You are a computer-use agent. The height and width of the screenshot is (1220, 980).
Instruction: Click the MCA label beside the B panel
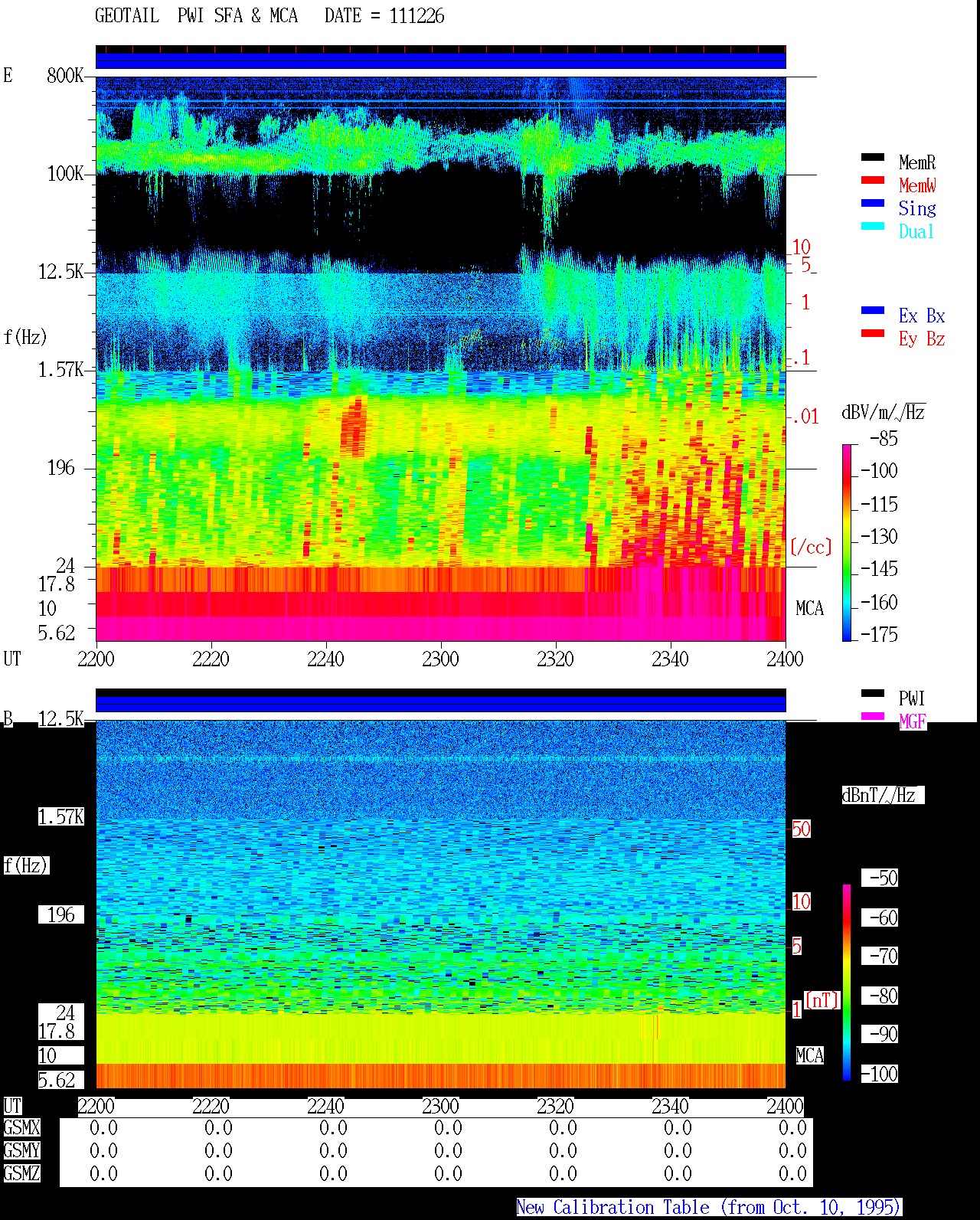pyautogui.click(x=809, y=1055)
